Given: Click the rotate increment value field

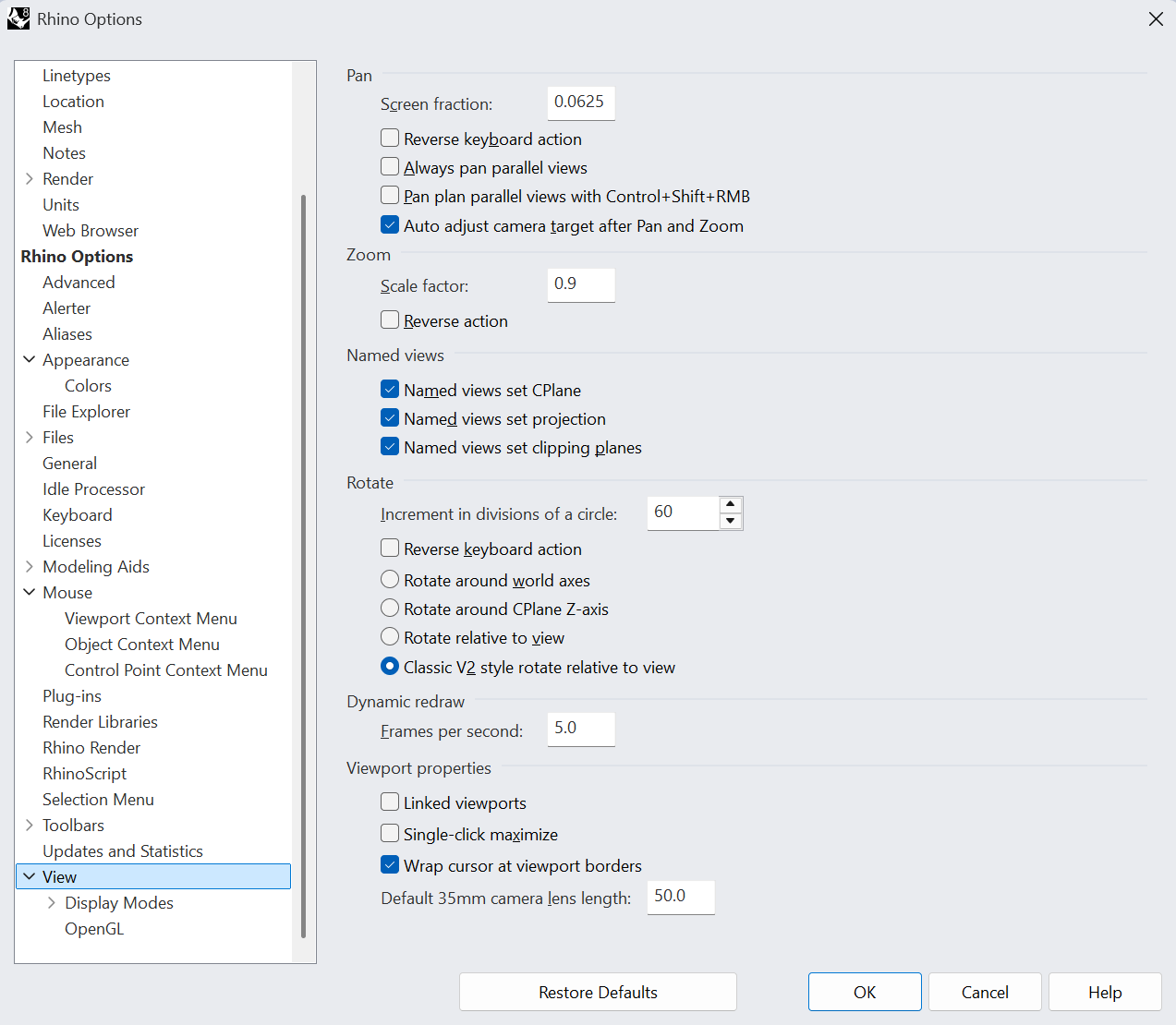Looking at the screenshot, I should pyautogui.click(x=684, y=512).
